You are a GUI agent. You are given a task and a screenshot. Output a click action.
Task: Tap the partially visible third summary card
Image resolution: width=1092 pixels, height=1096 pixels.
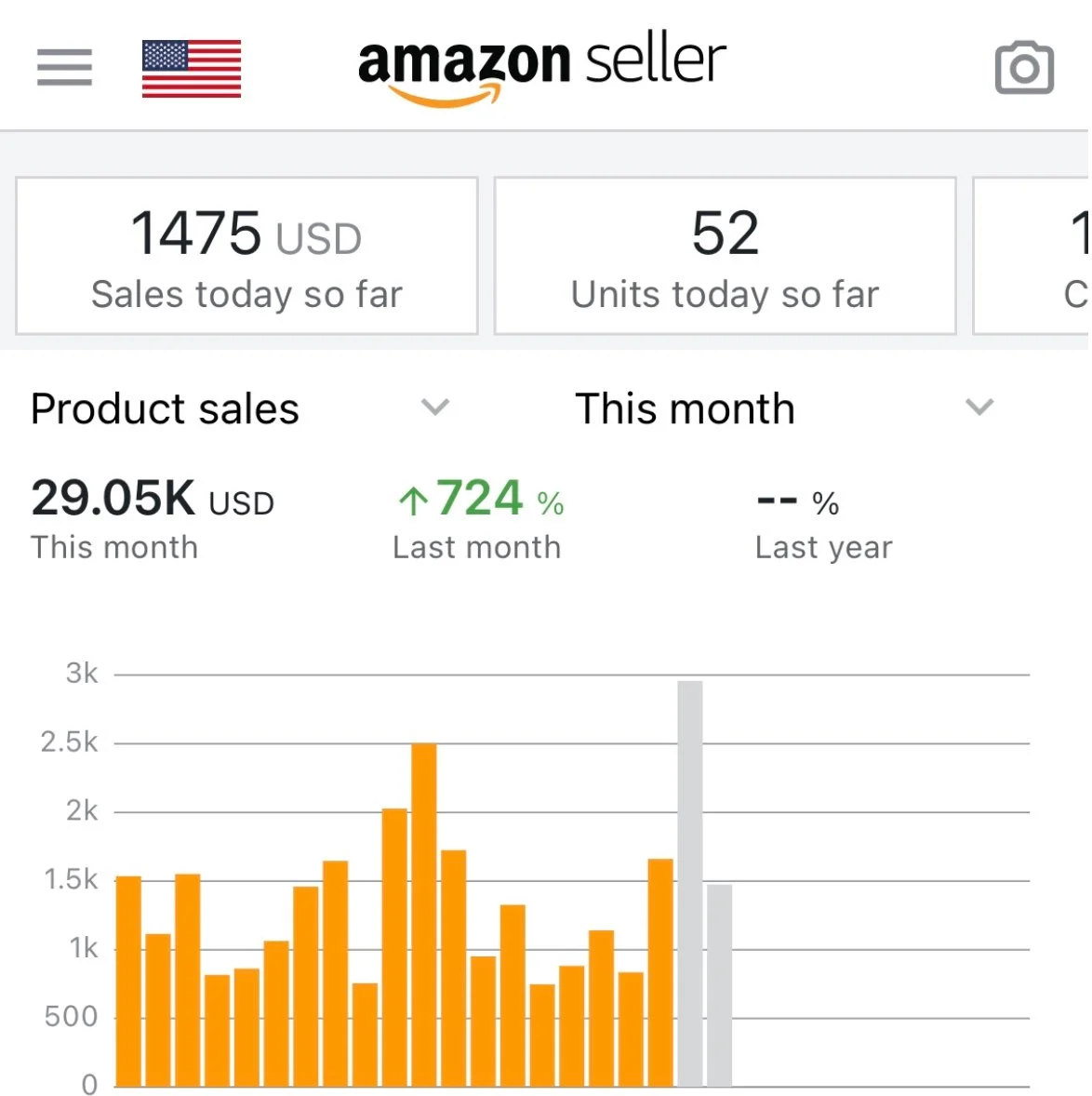coord(1032,255)
